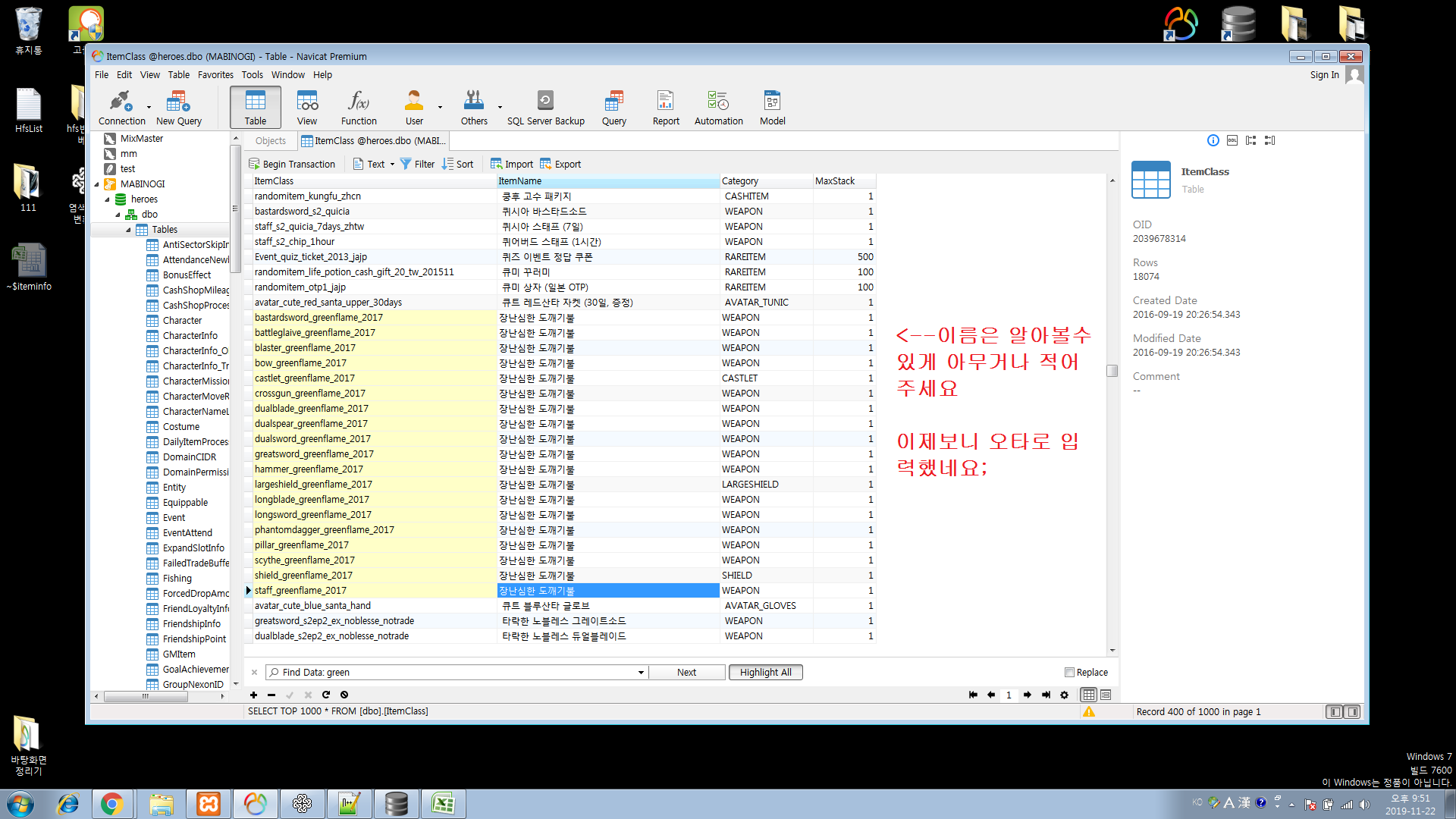Expand the Connection dropdown arrow

pos(149,107)
